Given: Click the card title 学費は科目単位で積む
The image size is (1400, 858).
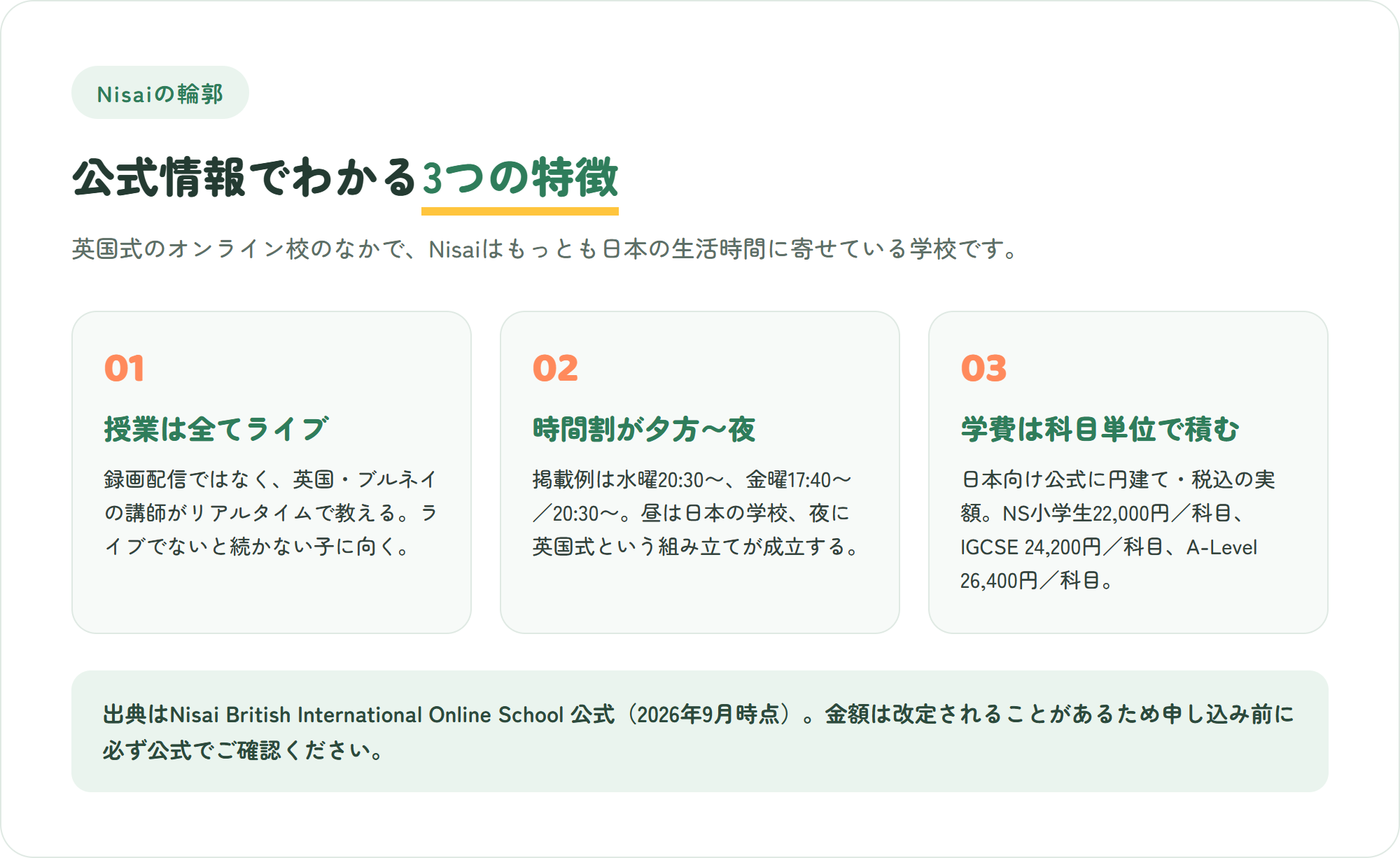Looking at the screenshot, I should point(1100,429).
